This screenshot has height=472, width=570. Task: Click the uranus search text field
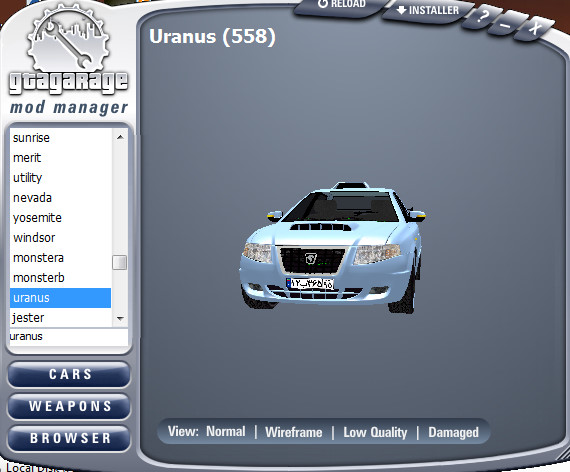69,336
